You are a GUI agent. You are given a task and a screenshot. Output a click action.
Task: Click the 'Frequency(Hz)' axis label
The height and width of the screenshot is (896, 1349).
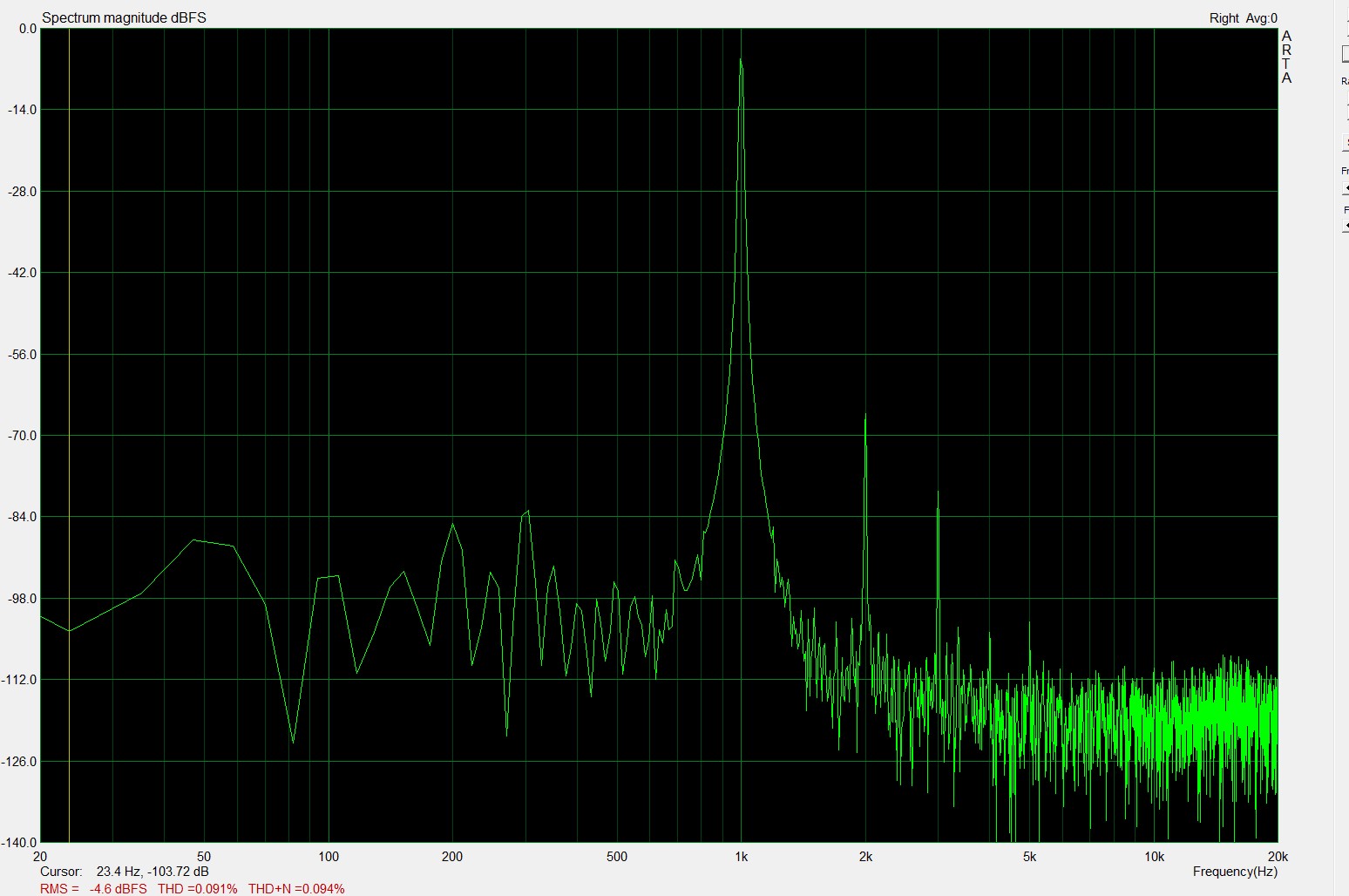click(1235, 871)
